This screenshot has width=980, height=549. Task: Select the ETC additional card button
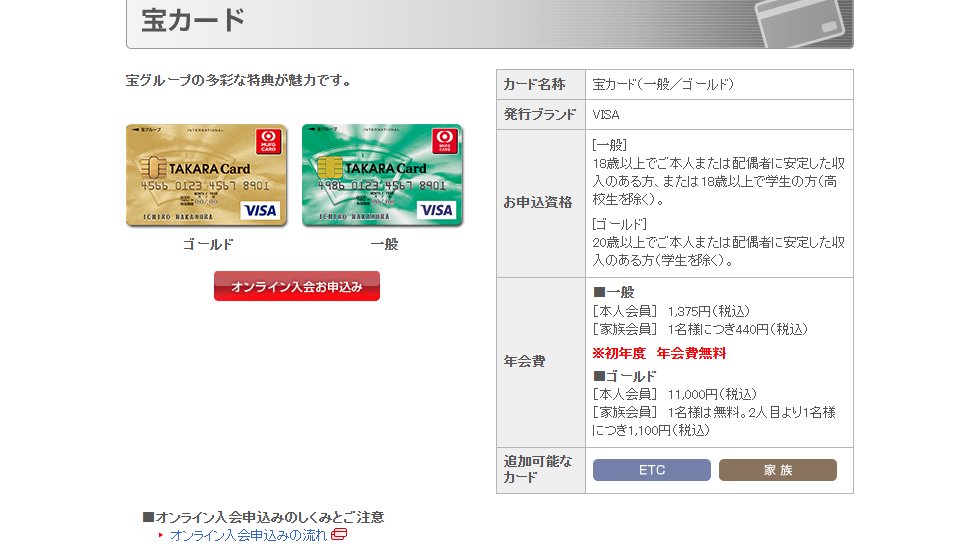click(x=651, y=470)
